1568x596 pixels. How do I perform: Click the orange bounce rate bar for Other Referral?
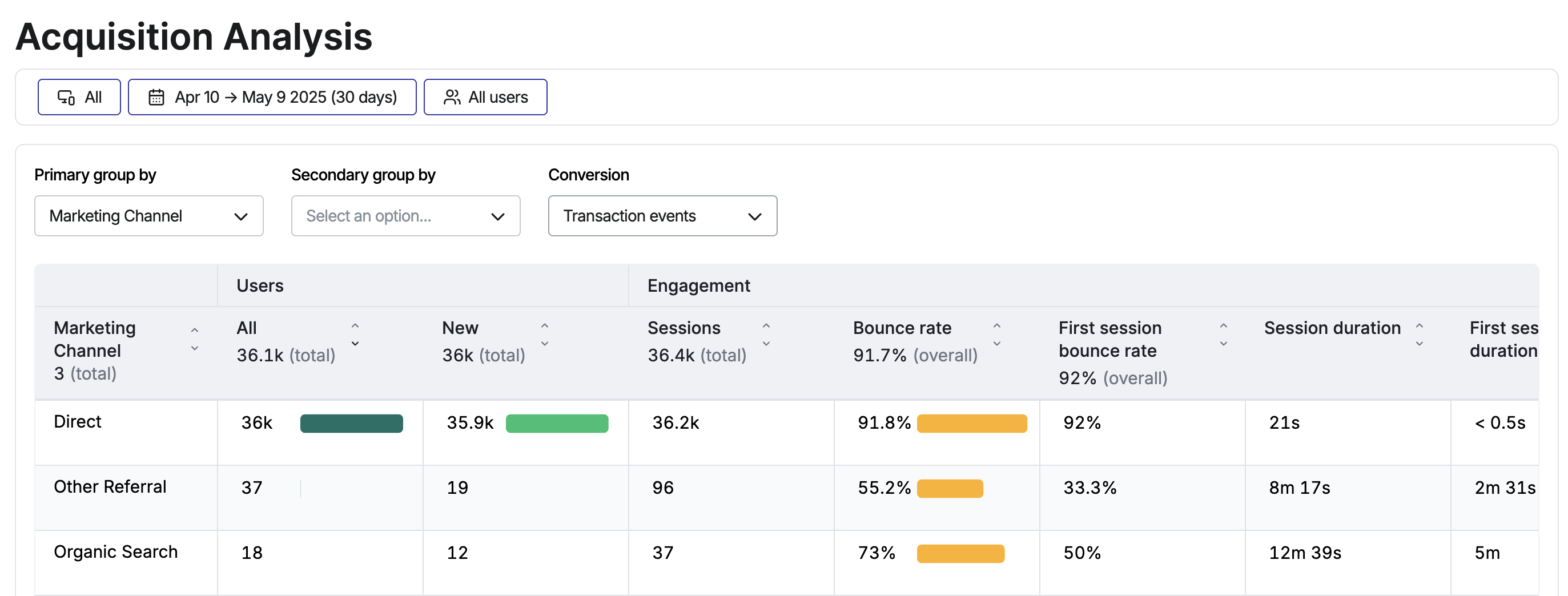coord(950,488)
